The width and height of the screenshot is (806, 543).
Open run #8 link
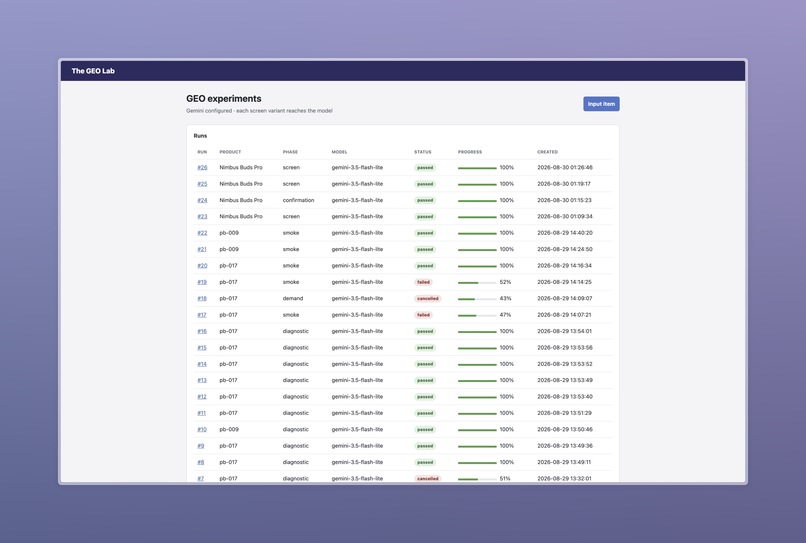200,462
